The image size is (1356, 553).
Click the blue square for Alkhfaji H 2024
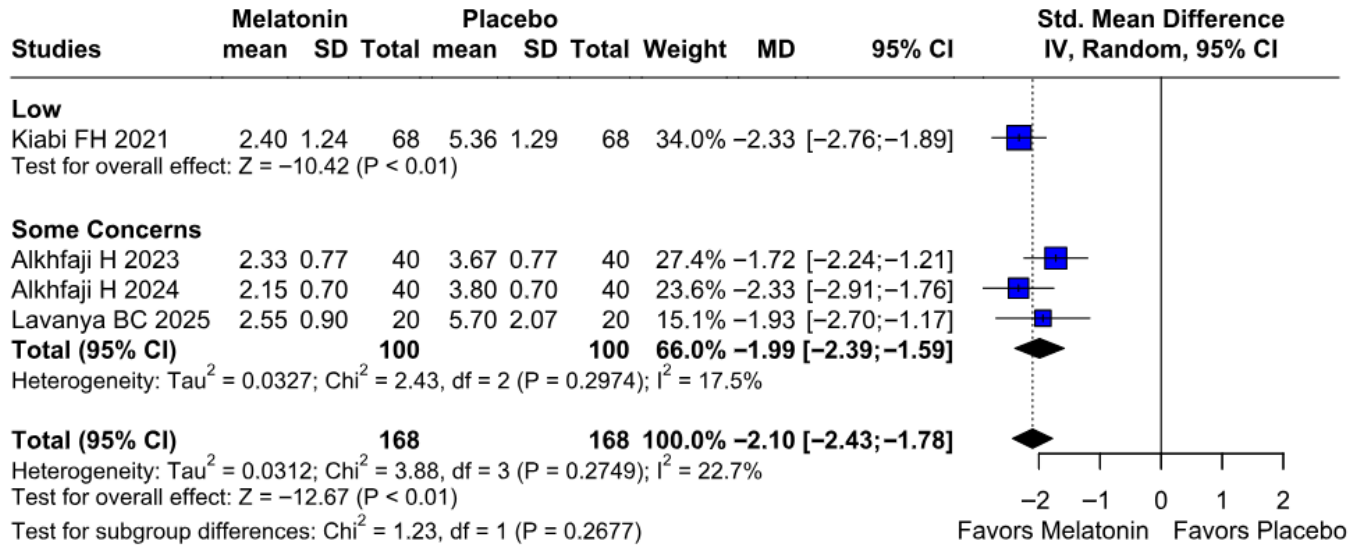coord(1018,288)
